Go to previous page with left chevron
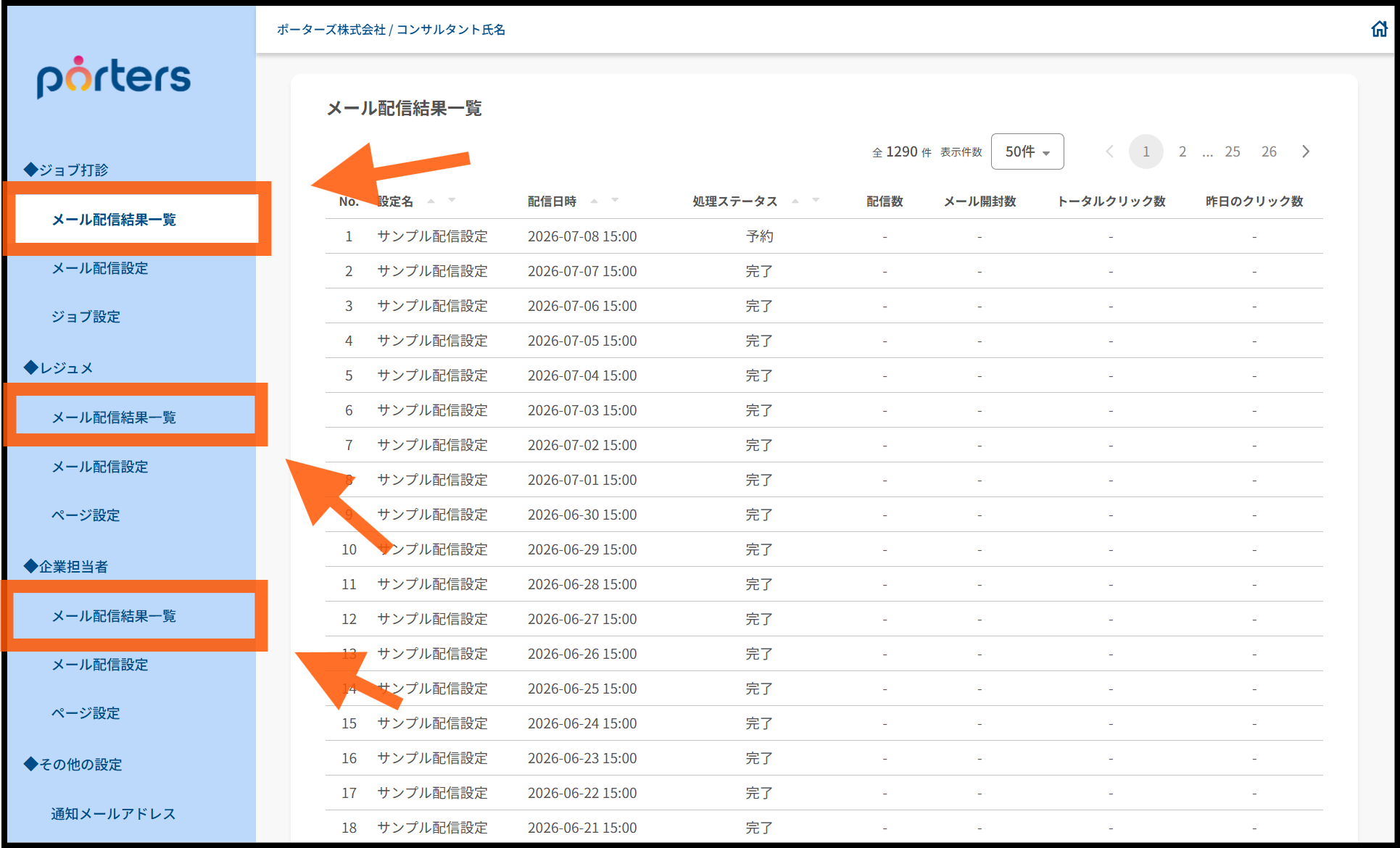Viewport: 1400px width, 848px height. click(x=1109, y=151)
